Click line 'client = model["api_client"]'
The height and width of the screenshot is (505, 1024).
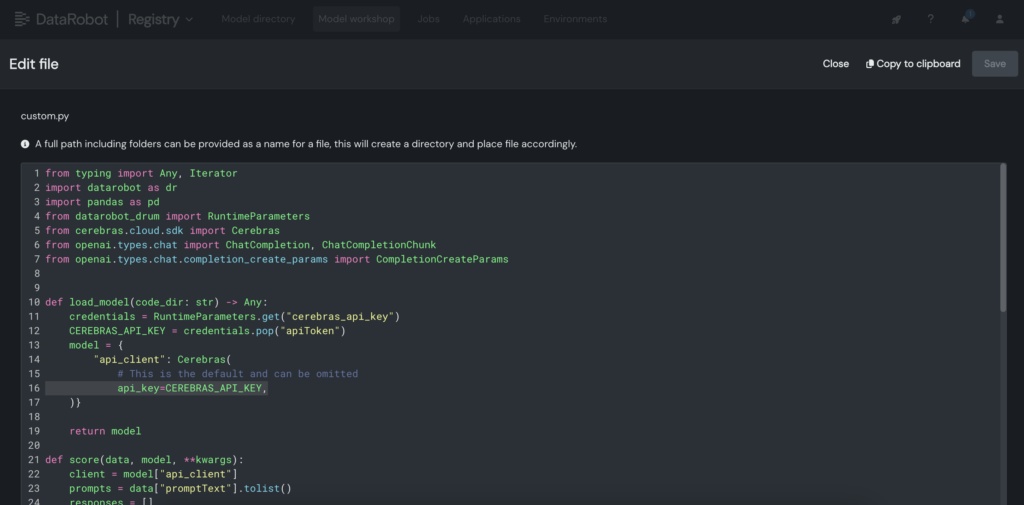point(153,474)
